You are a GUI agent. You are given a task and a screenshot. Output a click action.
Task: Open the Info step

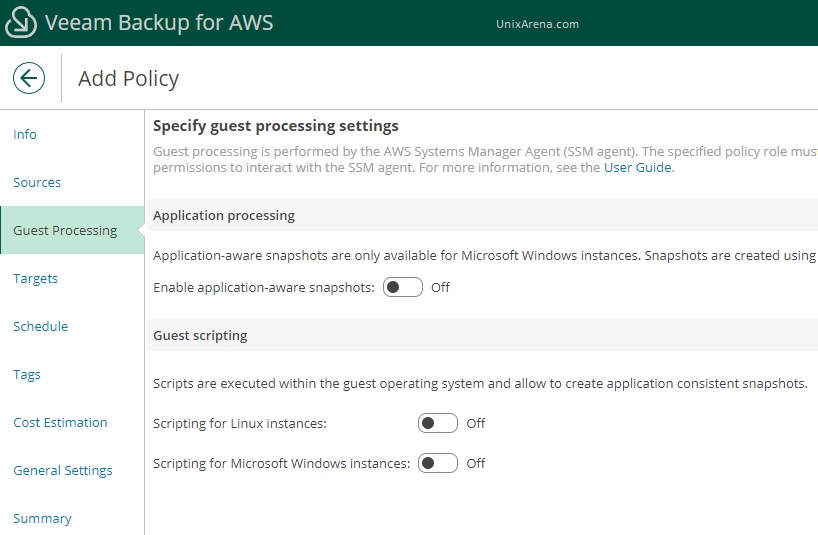coord(25,135)
